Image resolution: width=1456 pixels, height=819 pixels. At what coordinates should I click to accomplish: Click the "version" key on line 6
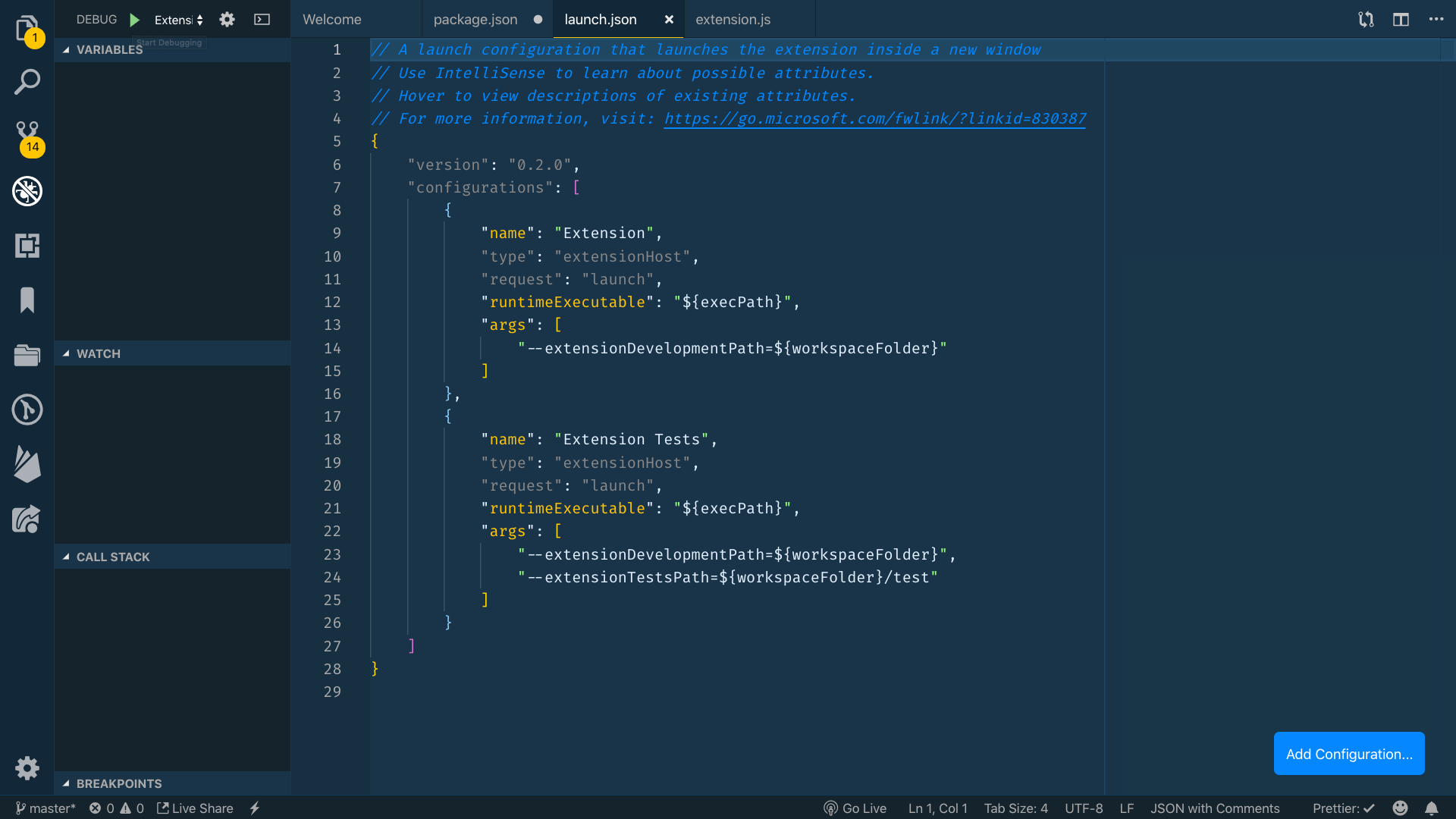coord(448,165)
